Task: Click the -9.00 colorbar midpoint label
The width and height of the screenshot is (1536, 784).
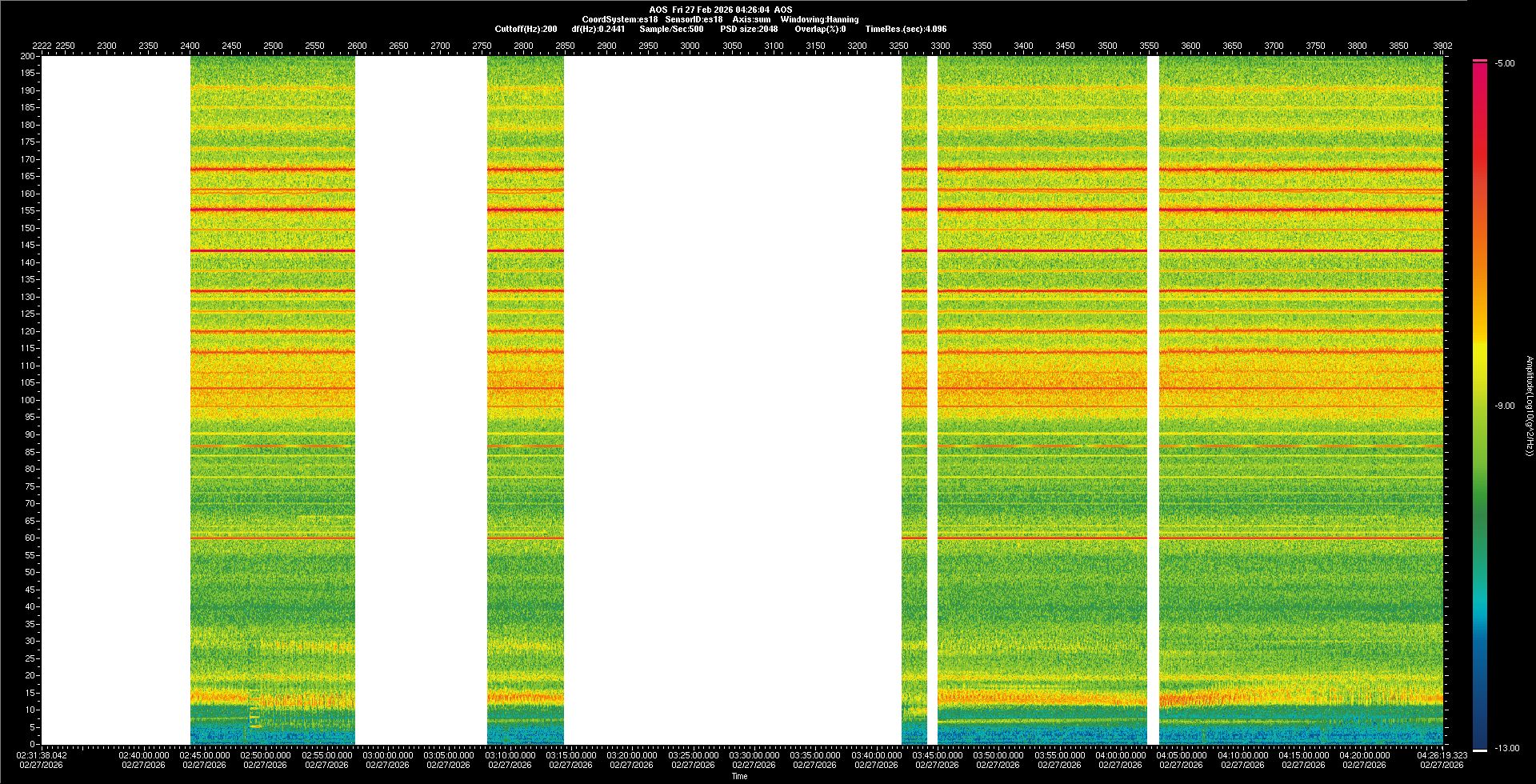Action: point(1505,406)
